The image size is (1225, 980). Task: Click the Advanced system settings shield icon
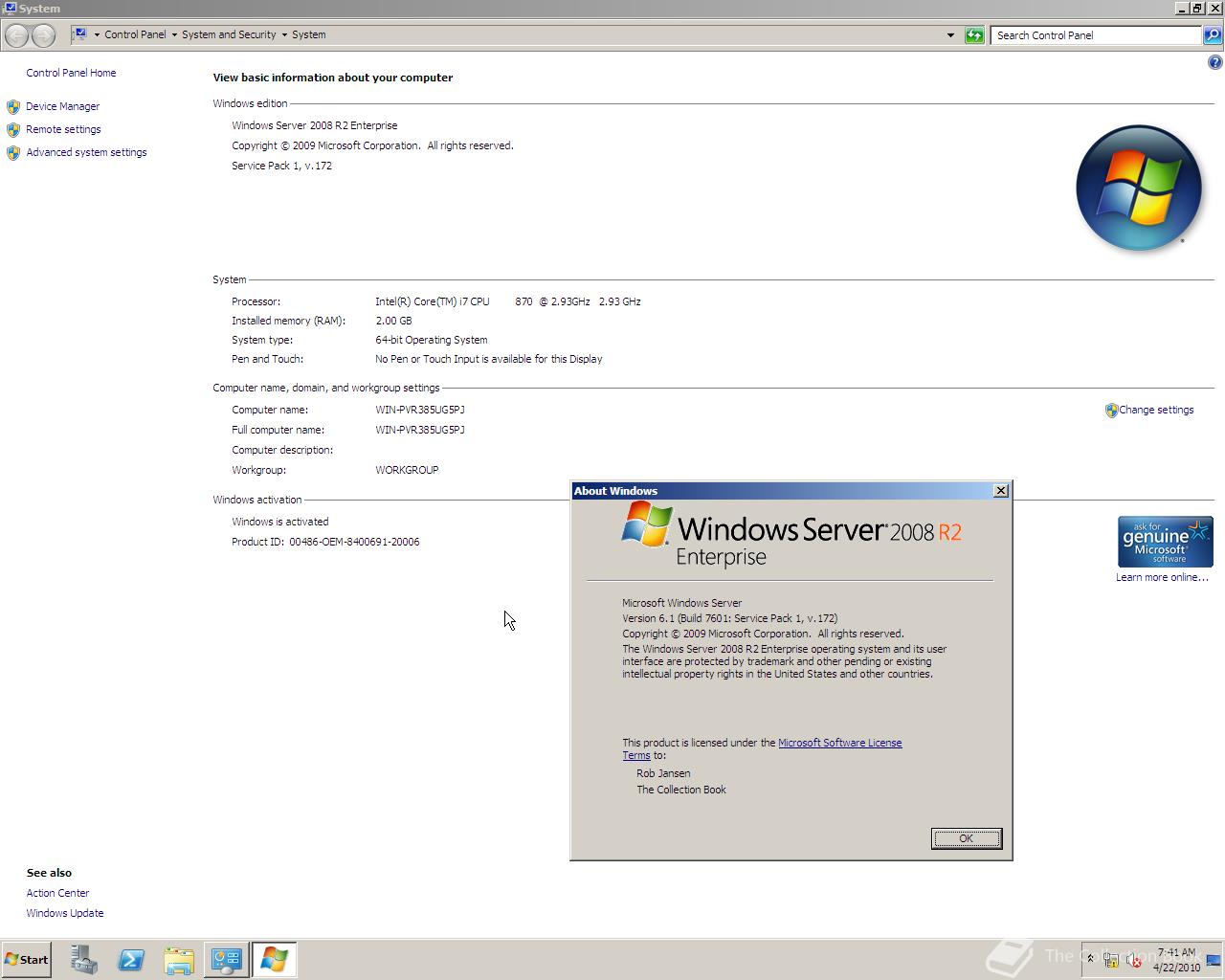coord(12,152)
